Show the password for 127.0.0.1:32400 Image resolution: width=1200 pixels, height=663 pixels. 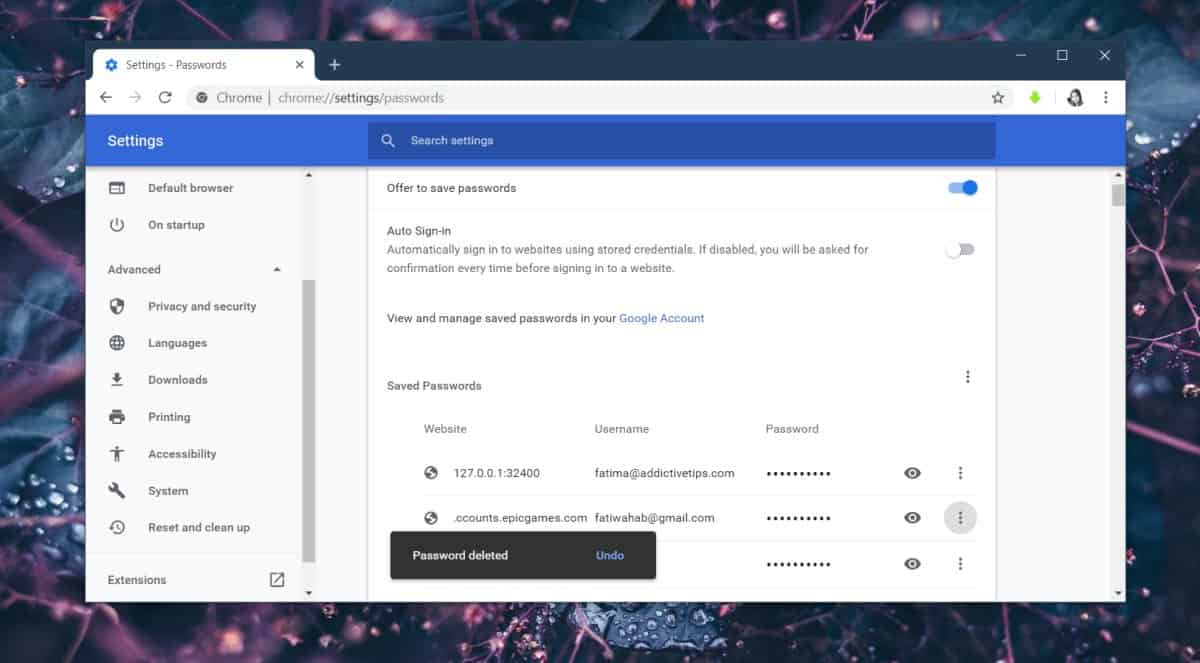click(x=912, y=472)
